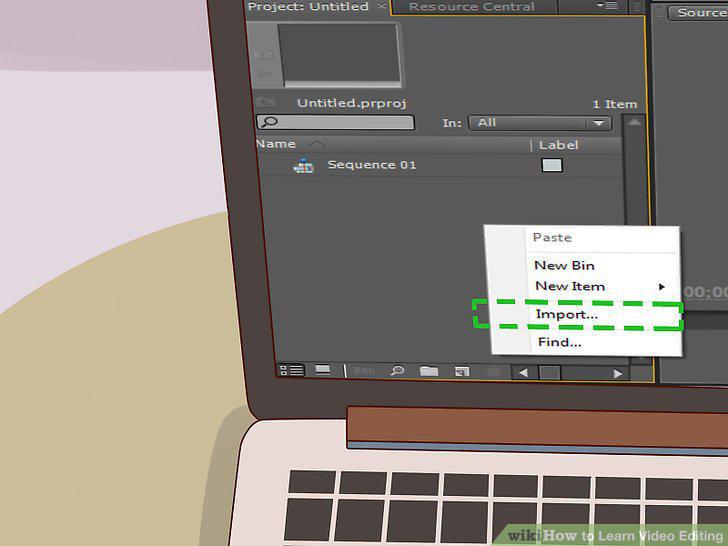728x546 pixels.
Task: Click the preview thumbnail area
Action: coord(338,53)
